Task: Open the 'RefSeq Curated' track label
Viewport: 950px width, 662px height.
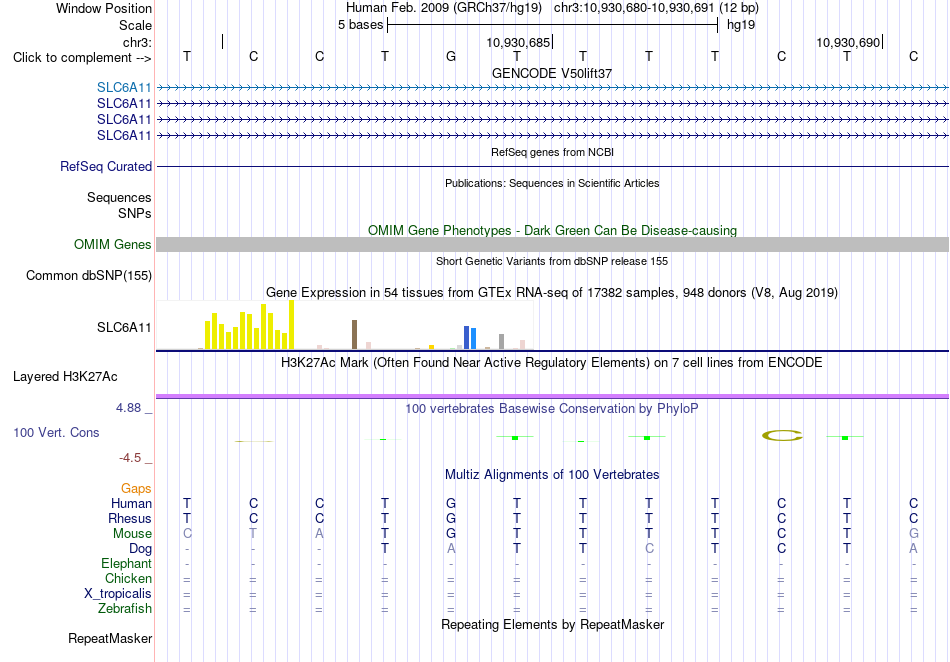Action: click(x=105, y=167)
